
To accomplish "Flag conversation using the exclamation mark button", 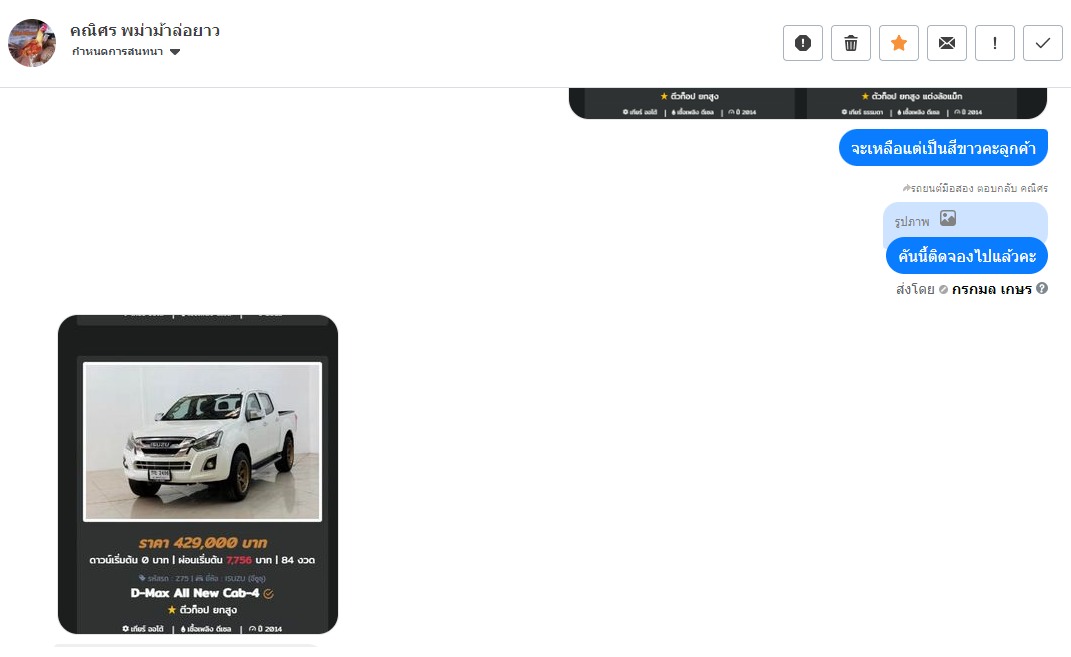I will coord(994,43).
